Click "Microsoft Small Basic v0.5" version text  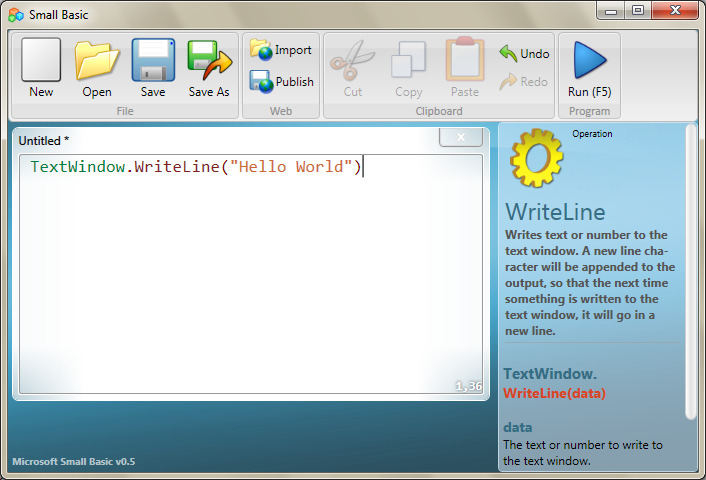(x=73, y=462)
